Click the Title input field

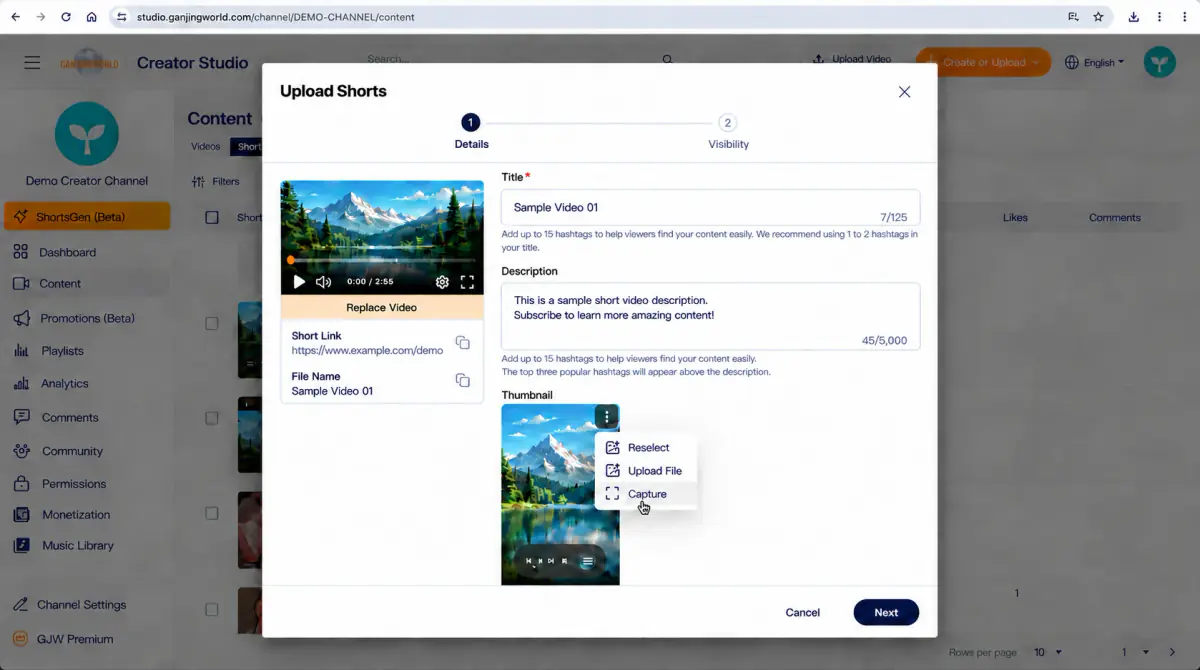[710, 207]
